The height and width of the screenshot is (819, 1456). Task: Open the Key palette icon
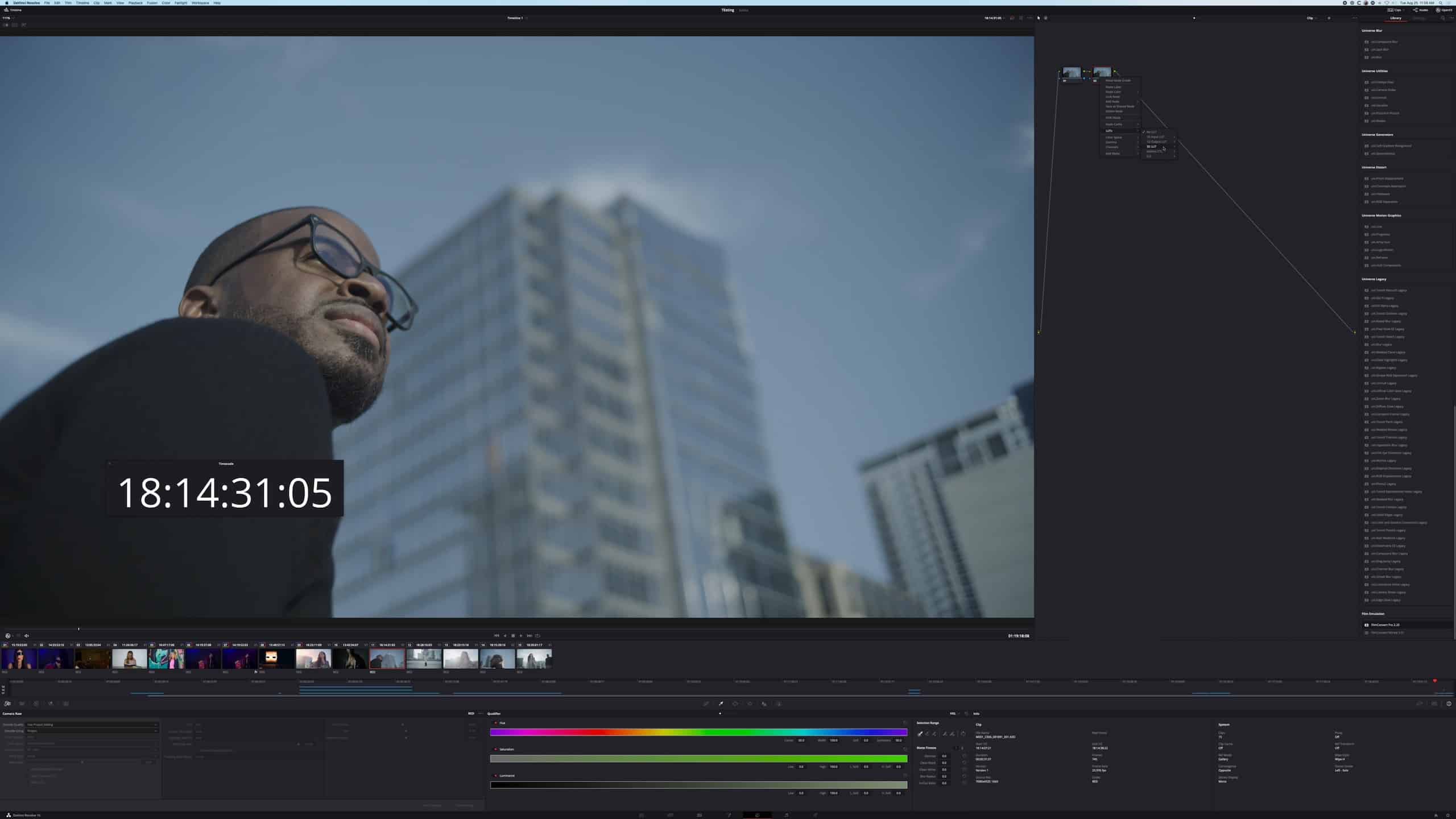pos(779,704)
